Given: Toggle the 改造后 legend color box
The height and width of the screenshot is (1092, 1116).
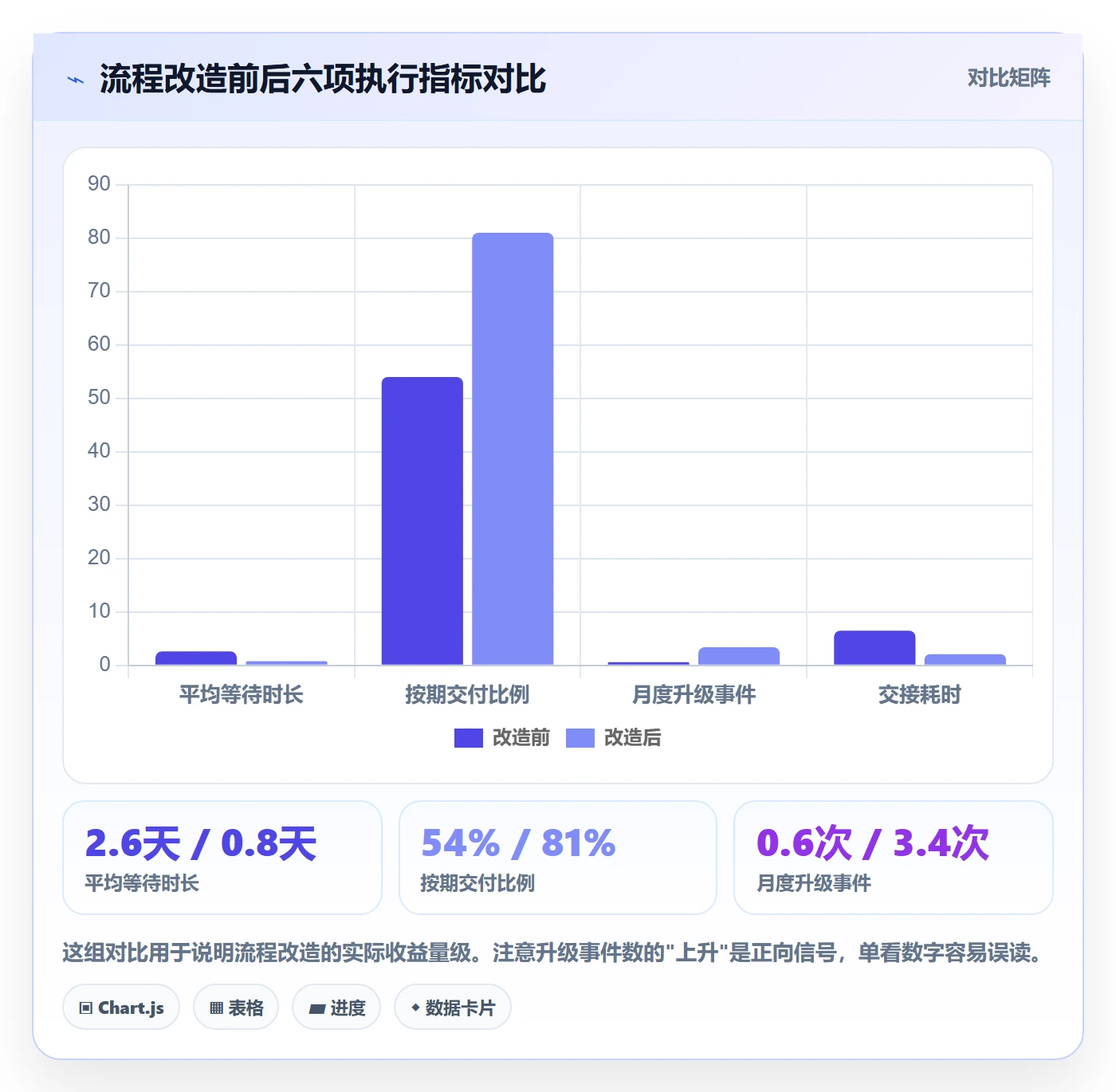Looking at the screenshot, I should tap(580, 738).
